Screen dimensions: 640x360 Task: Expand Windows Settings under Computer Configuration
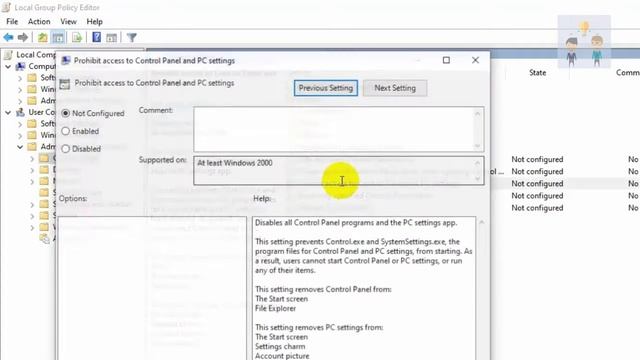pyautogui.click(x=20, y=89)
